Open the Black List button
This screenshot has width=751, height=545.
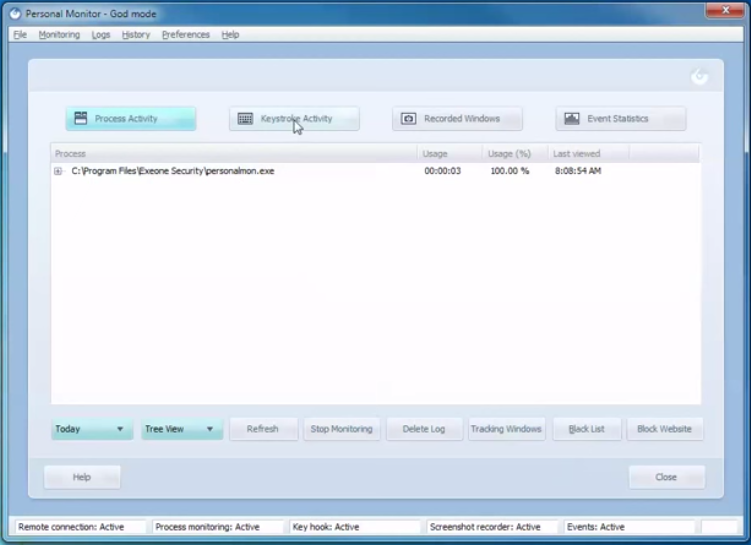(586, 429)
